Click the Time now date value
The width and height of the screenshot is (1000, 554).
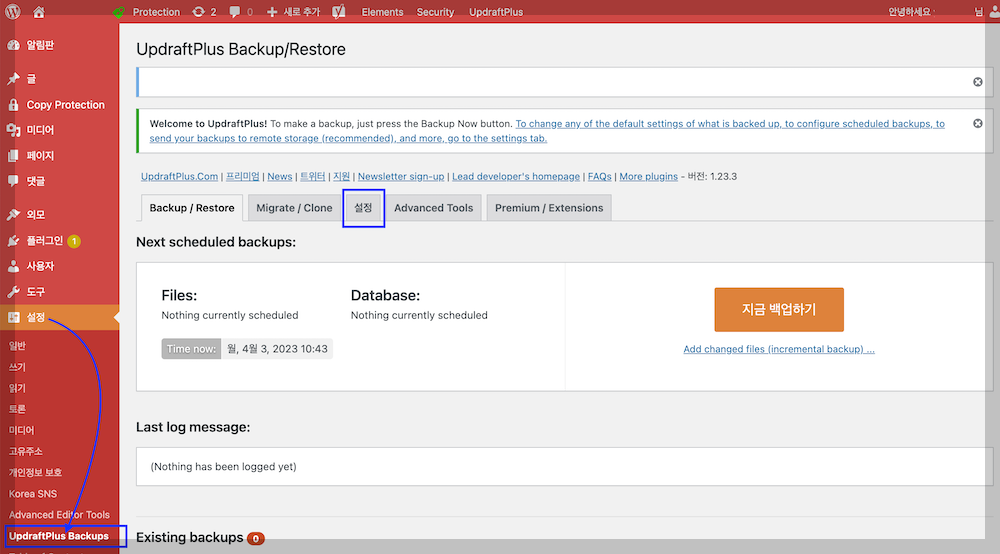277,349
